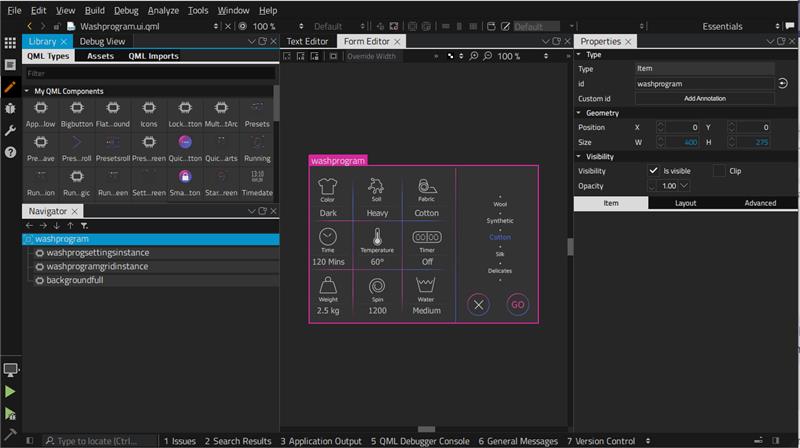The width and height of the screenshot is (800, 448).
Task: Select washprogramgridinstance in Navigator
Action: point(97,267)
